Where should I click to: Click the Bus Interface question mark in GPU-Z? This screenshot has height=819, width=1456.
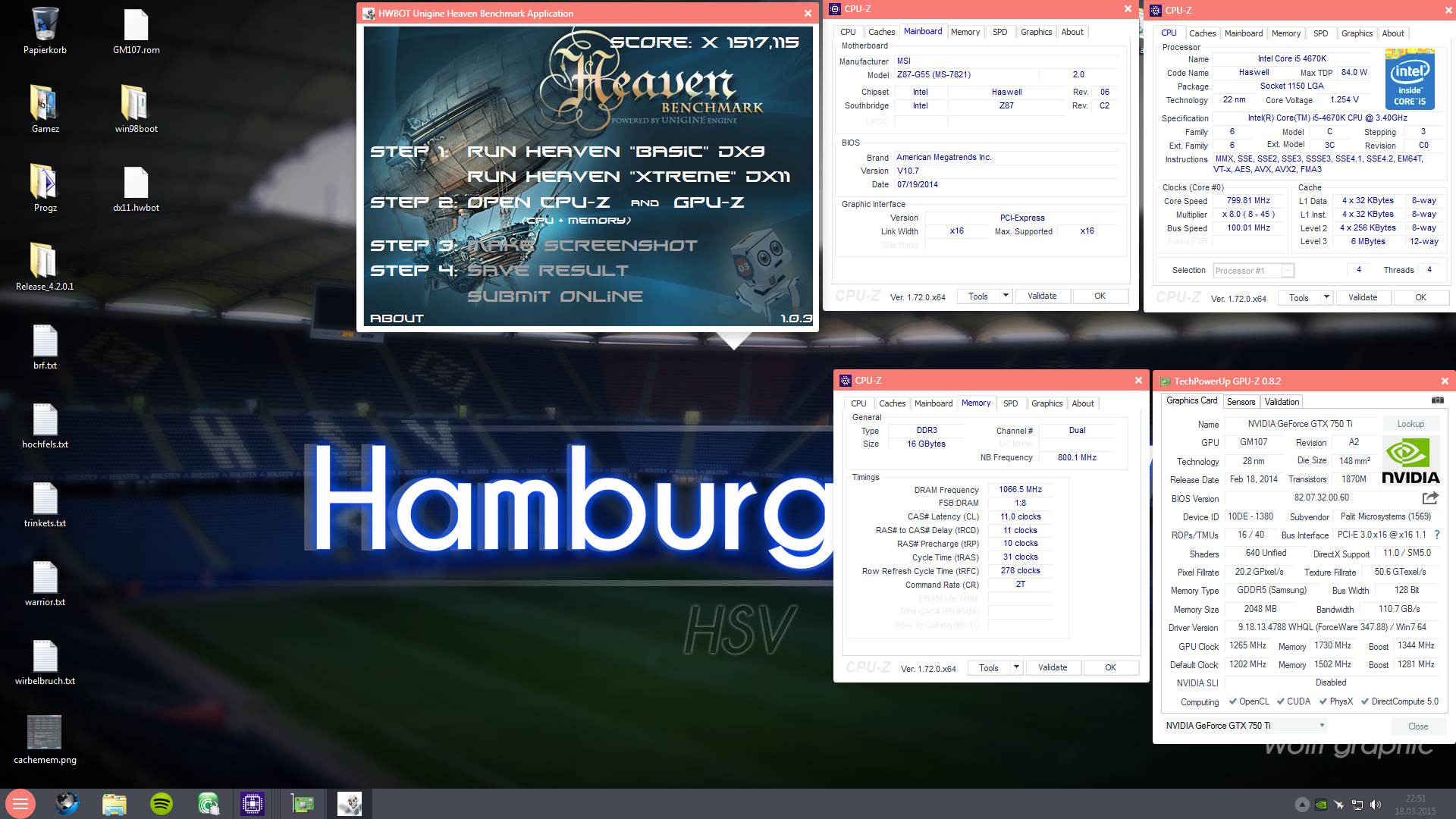point(1437,535)
